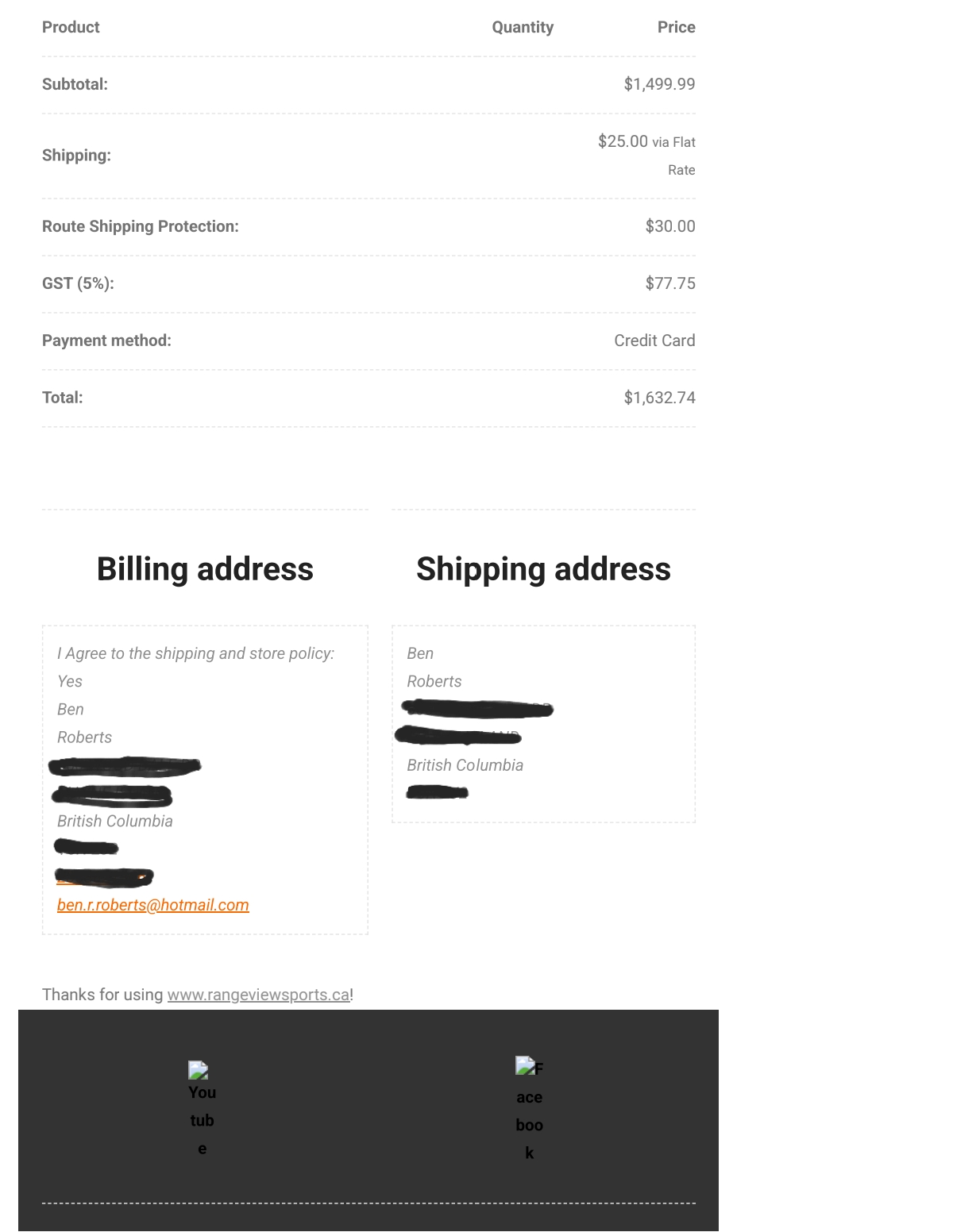Click the Shipping address heading

(x=543, y=569)
